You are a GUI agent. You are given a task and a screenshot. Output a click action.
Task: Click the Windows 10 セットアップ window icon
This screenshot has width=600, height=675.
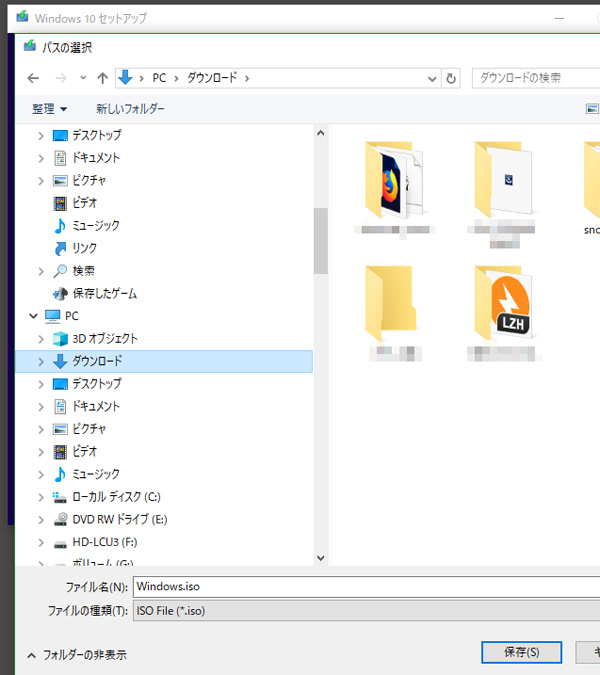point(22,17)
